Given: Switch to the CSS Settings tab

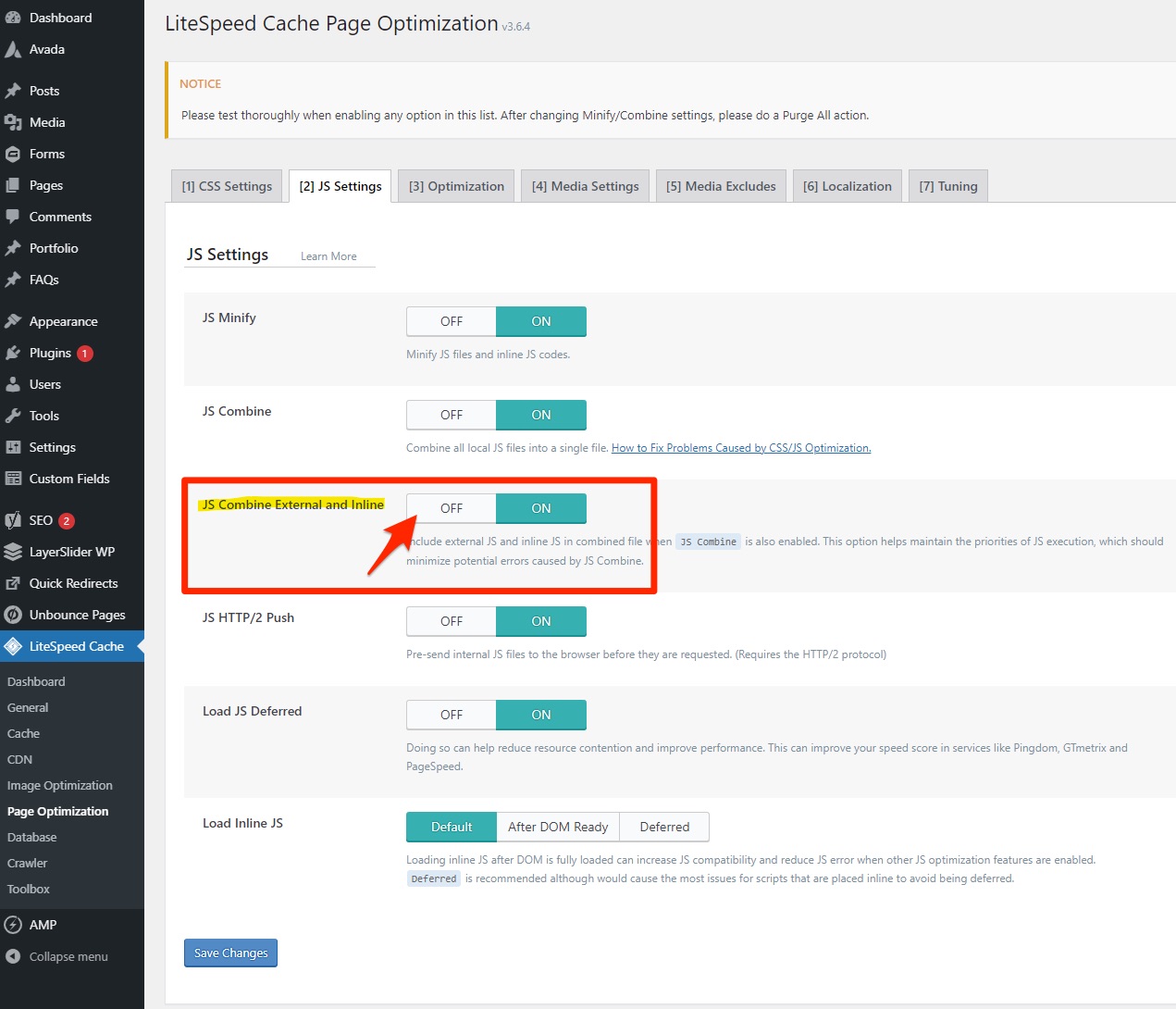Looking at the screenshot, I should click(227, 186).
